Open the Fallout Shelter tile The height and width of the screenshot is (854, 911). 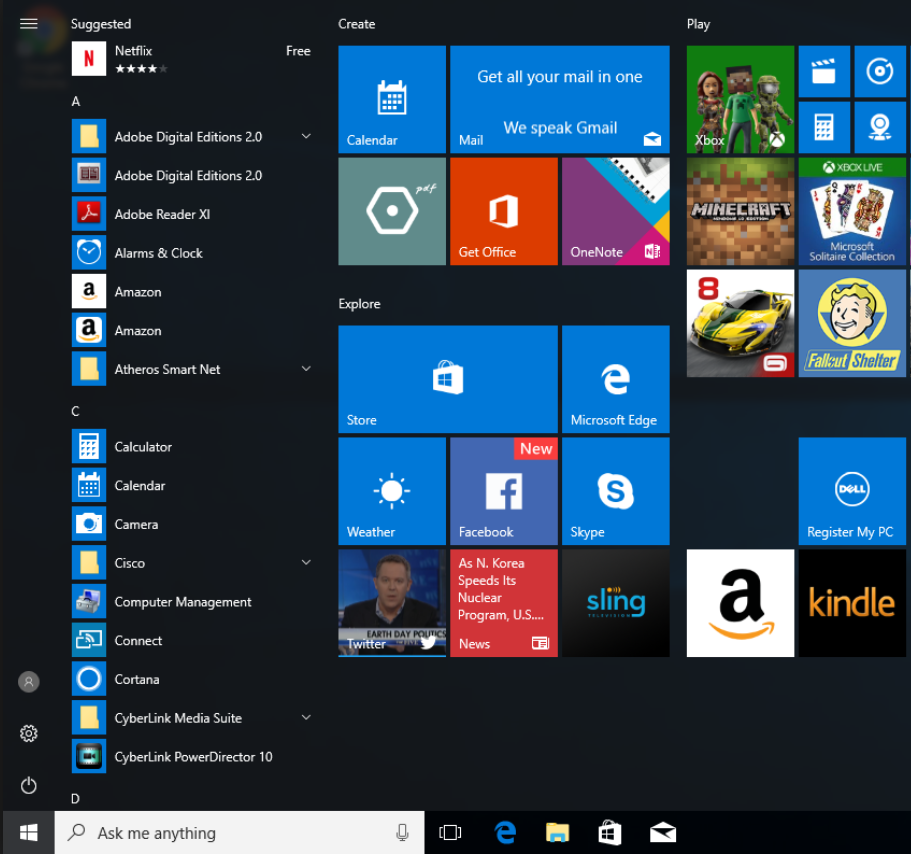pos(851,322)
